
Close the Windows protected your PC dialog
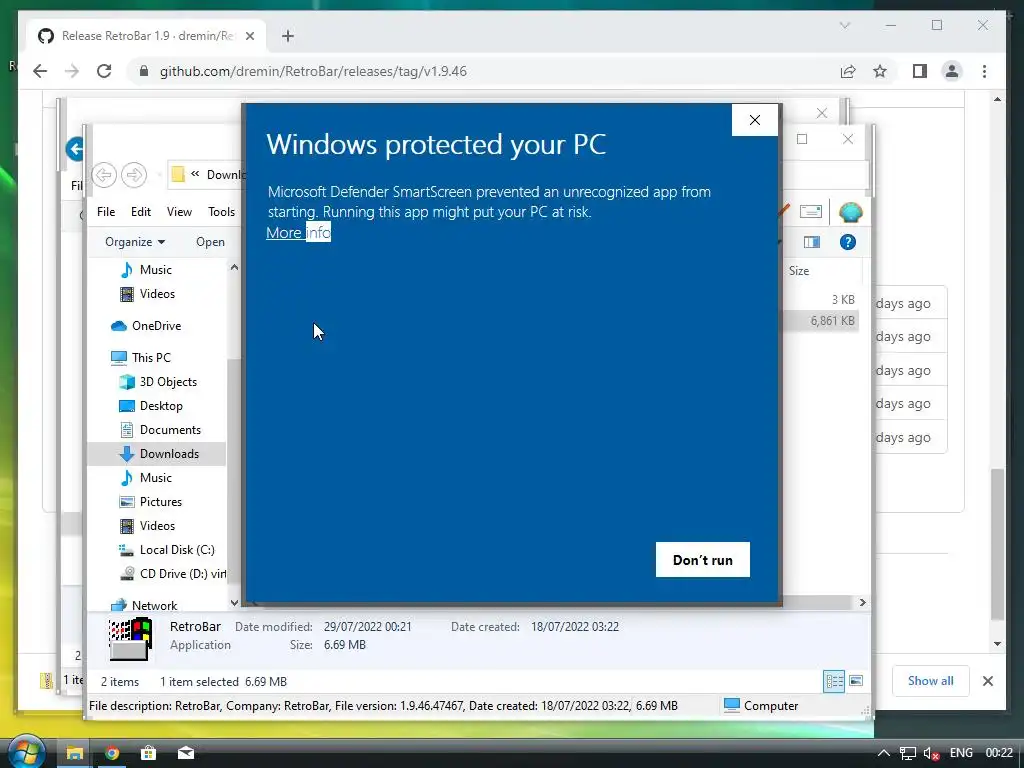tap(755, 120)
